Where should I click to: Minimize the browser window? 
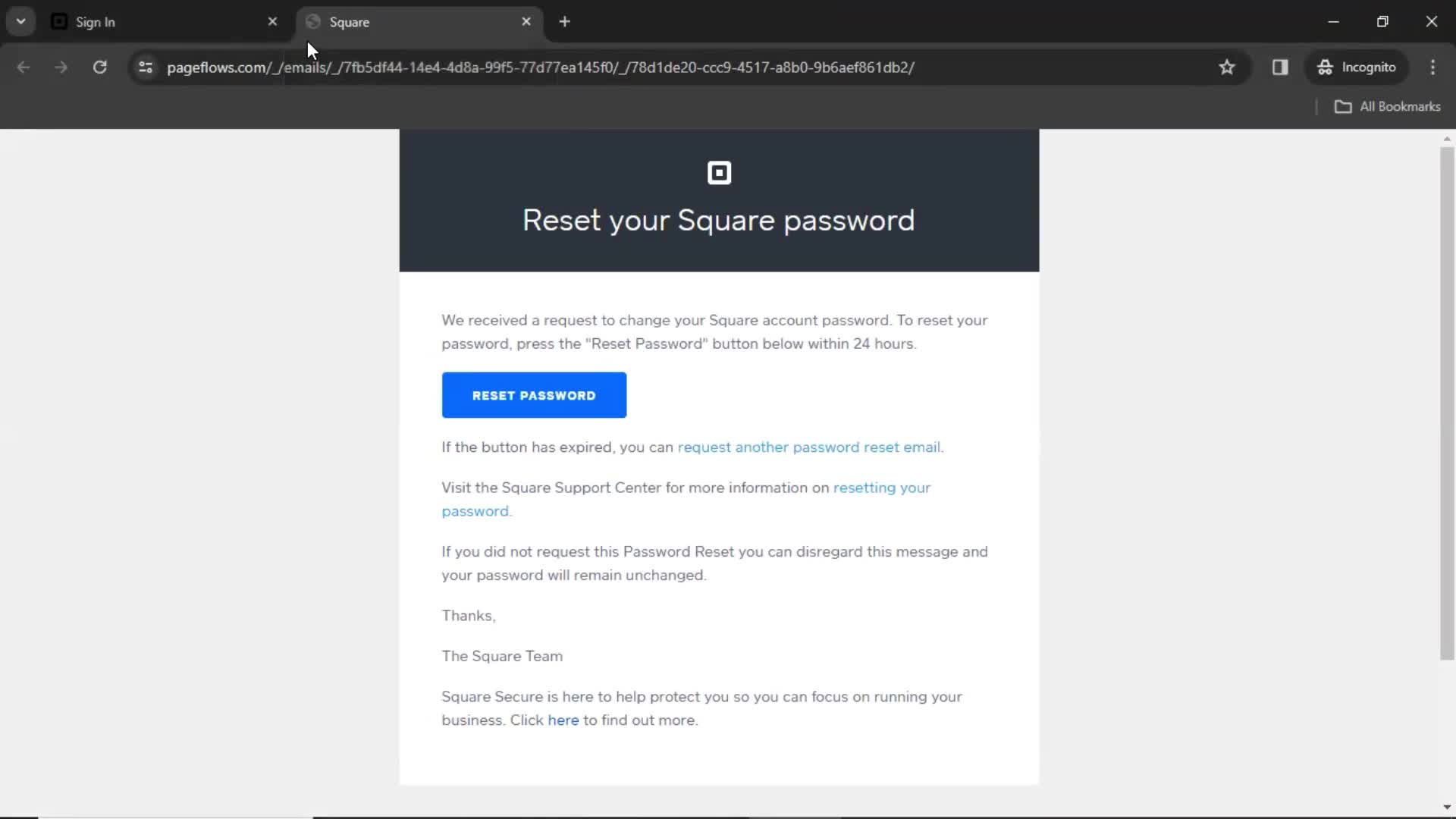click(x=1334, y=22)
